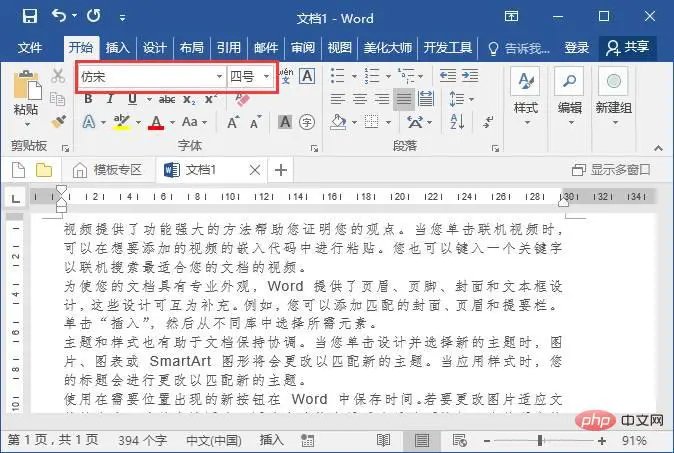Expand bullet list style dropdown

(x=354, y=76)
